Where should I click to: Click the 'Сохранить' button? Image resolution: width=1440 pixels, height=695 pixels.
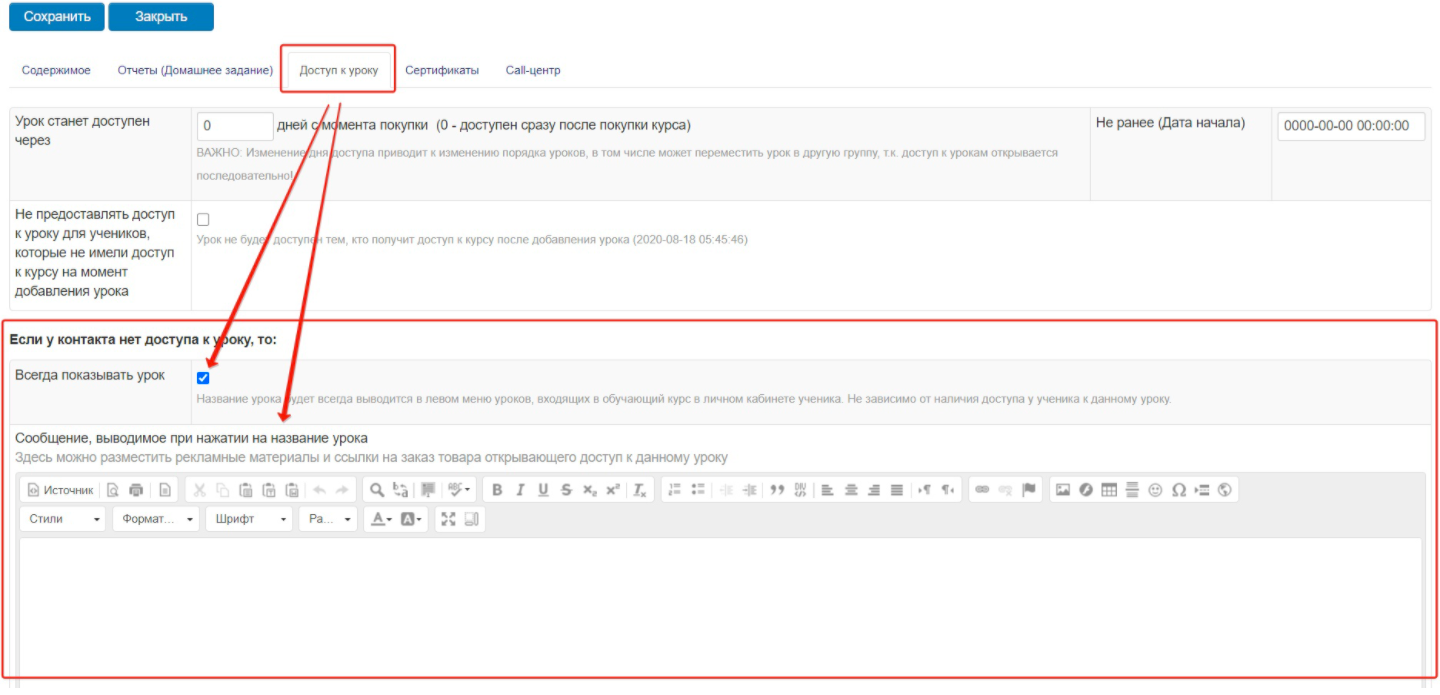[57, 17]
